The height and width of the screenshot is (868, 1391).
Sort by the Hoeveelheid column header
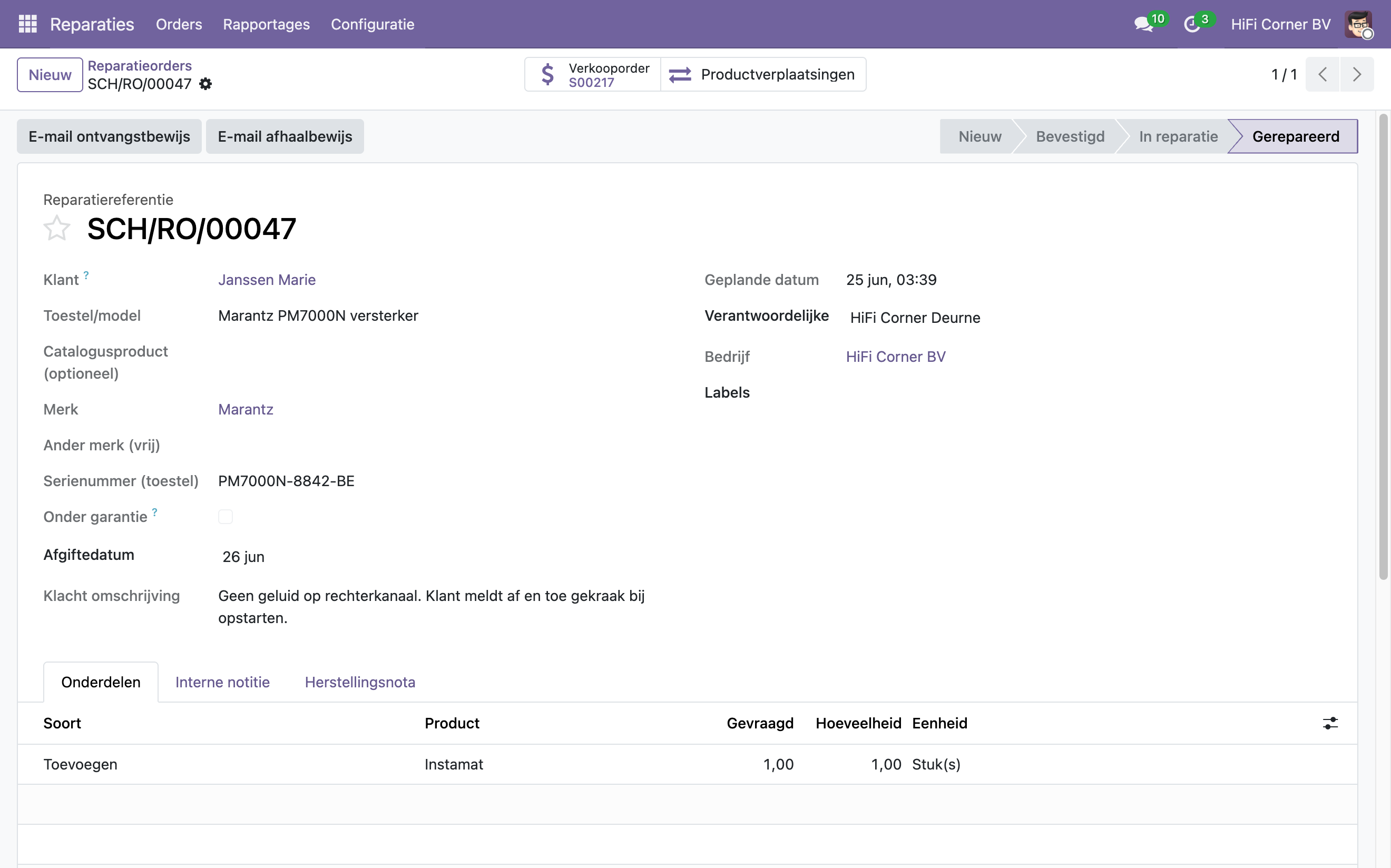tap(858, 723)
